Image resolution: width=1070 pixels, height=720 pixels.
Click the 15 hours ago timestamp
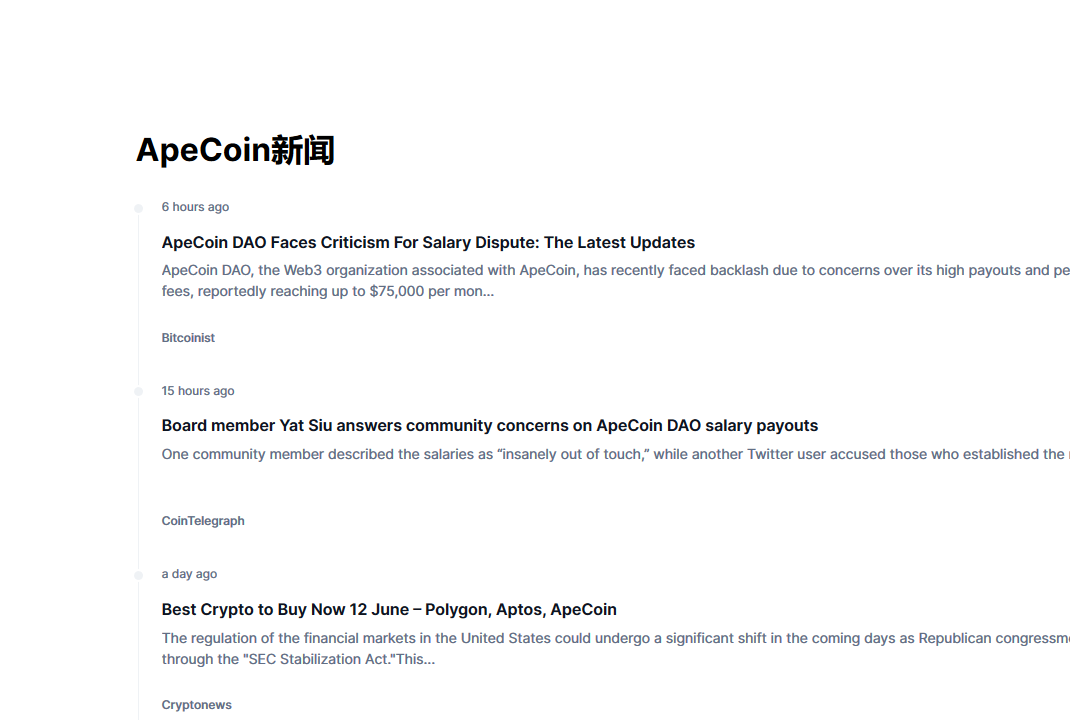pos(198,391)
